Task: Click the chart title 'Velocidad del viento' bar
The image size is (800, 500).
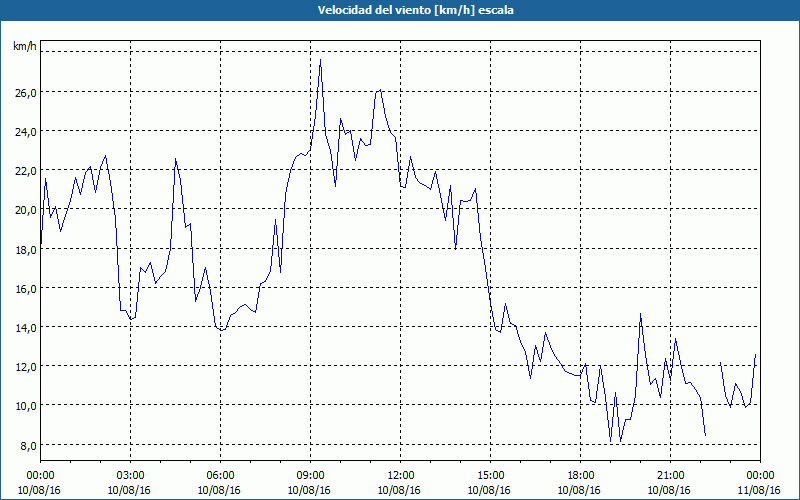Action: point(400,10)
